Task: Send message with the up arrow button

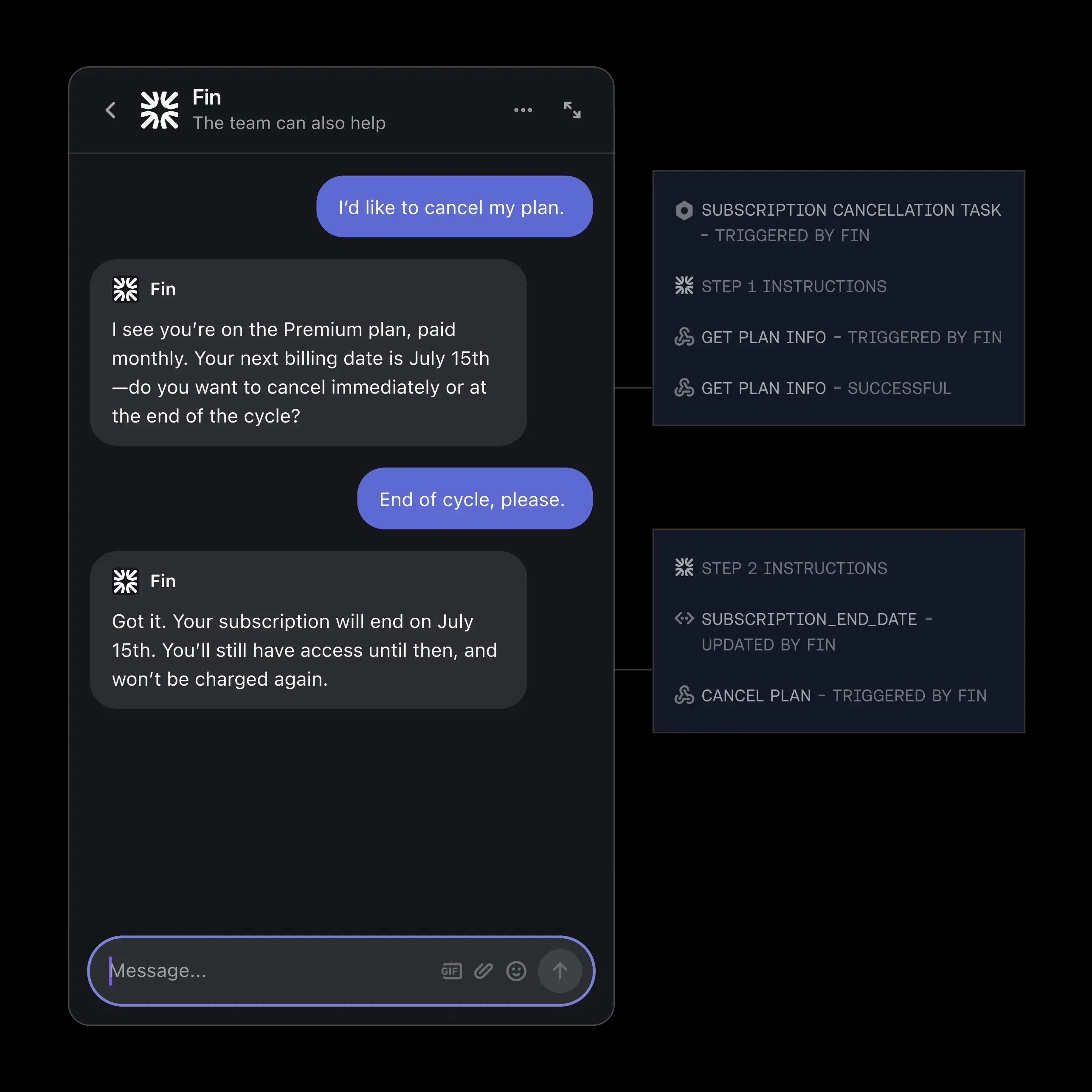Action: (x=560, y=971)
